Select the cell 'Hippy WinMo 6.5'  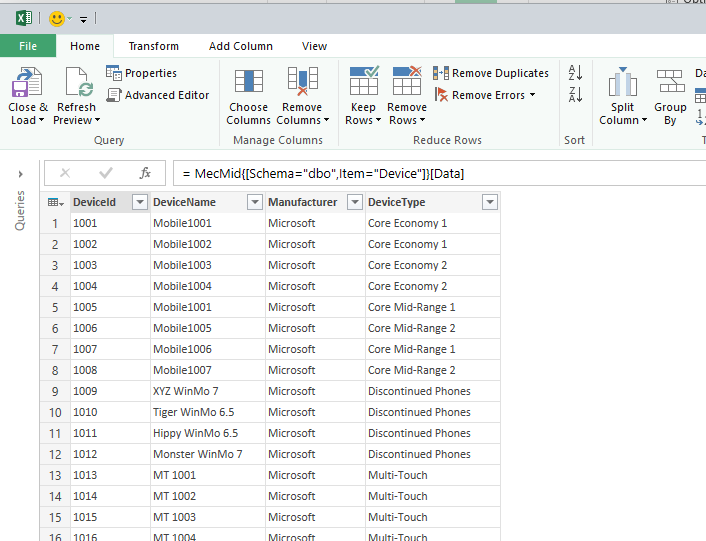[x=208, y=433]
